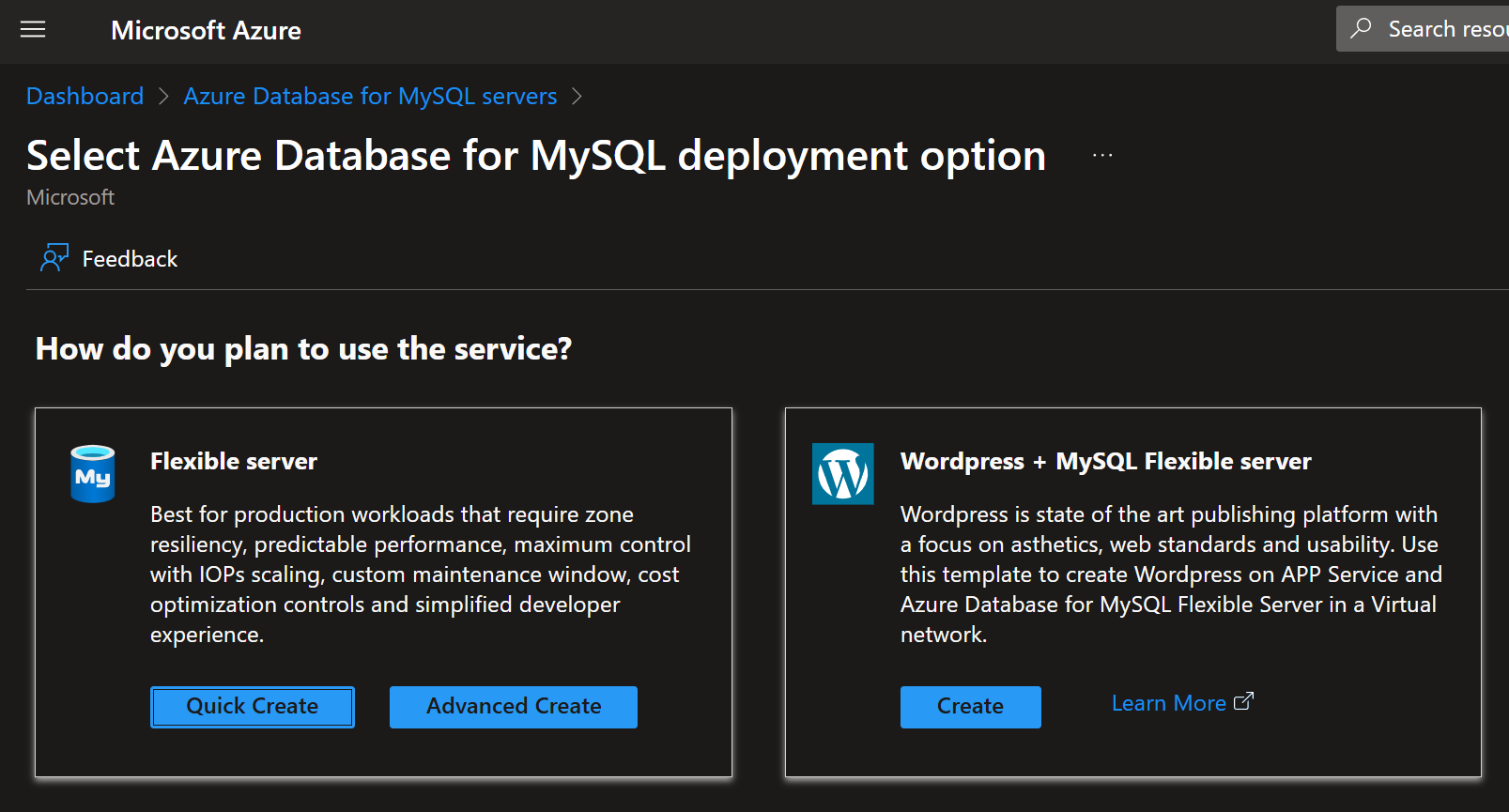The width and height of the screenshot is (1509, 812).
Task: Click the chevron after MySQL servers breadcrumb
Action: click(577, 97)
